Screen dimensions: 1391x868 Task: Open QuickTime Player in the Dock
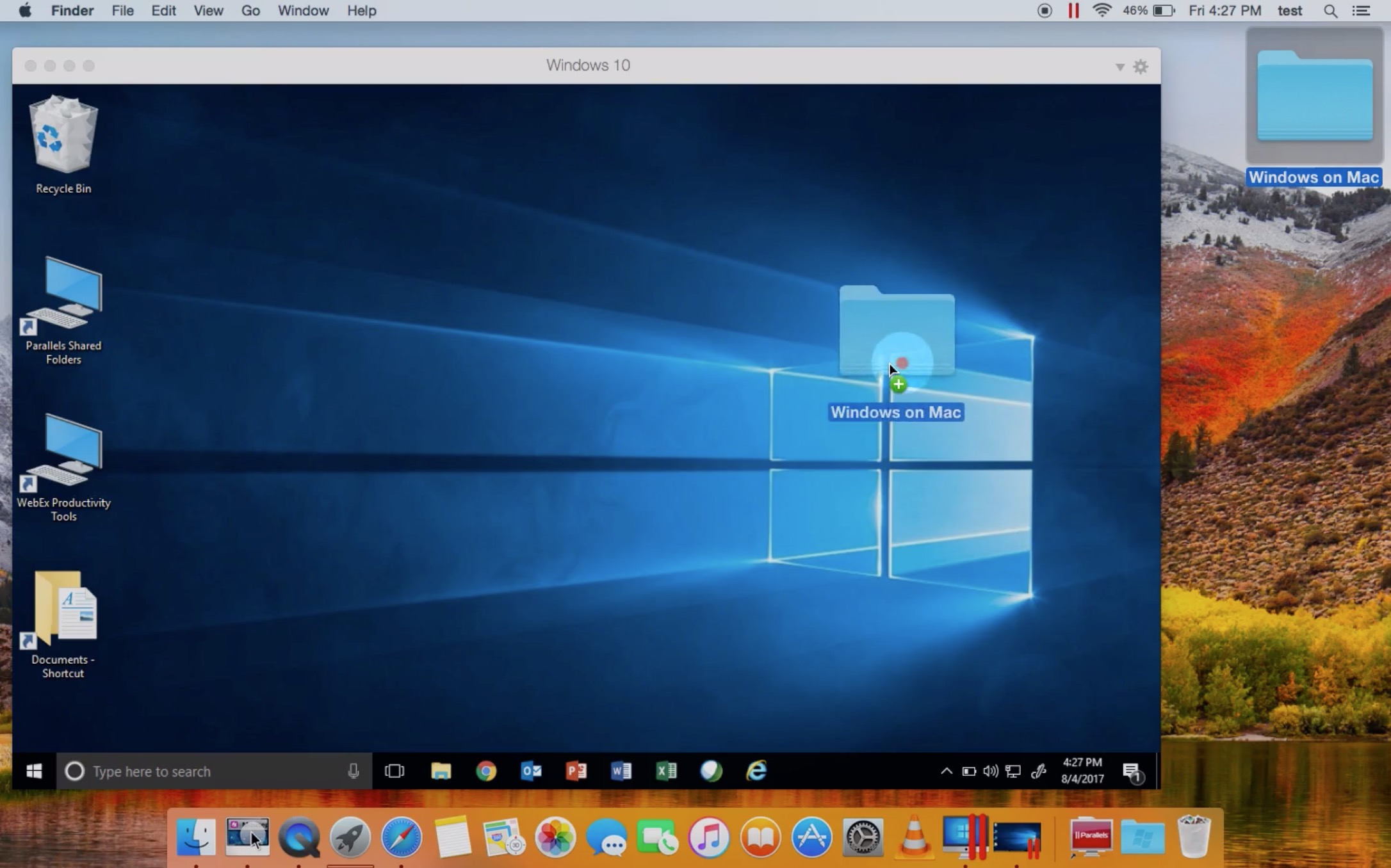299,837
